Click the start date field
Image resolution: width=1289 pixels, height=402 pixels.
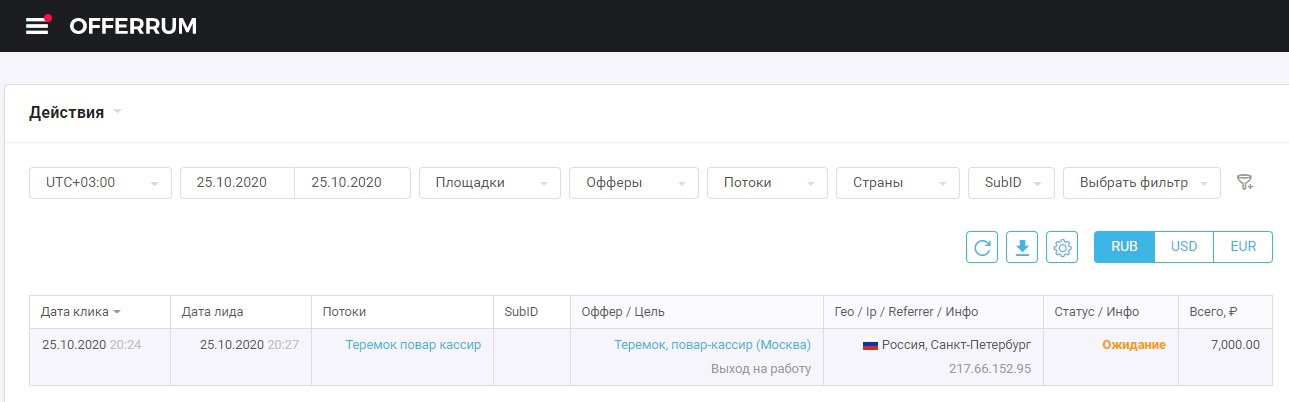[238, 183]
